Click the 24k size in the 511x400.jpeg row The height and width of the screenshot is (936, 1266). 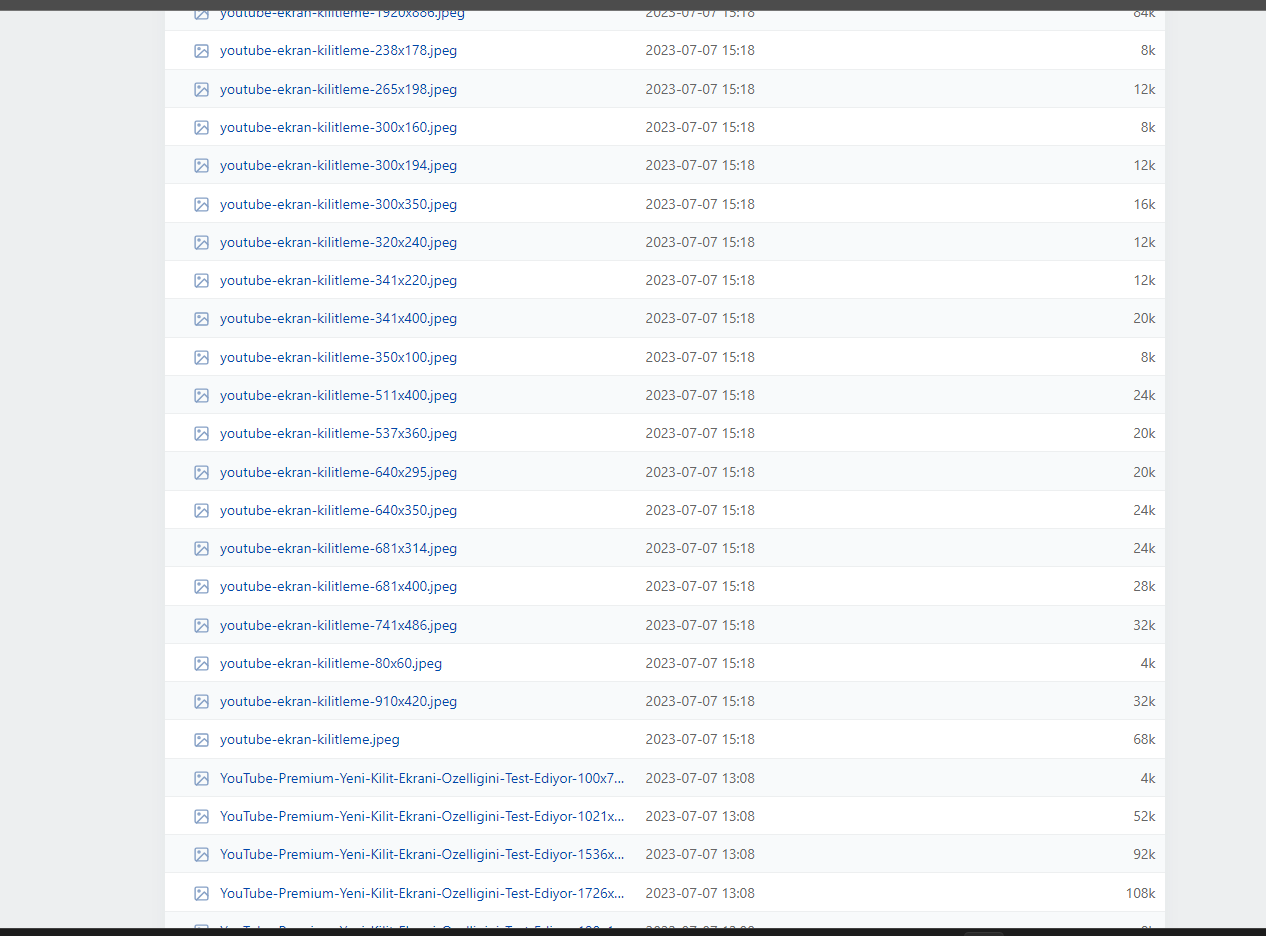coord(1144,395)
